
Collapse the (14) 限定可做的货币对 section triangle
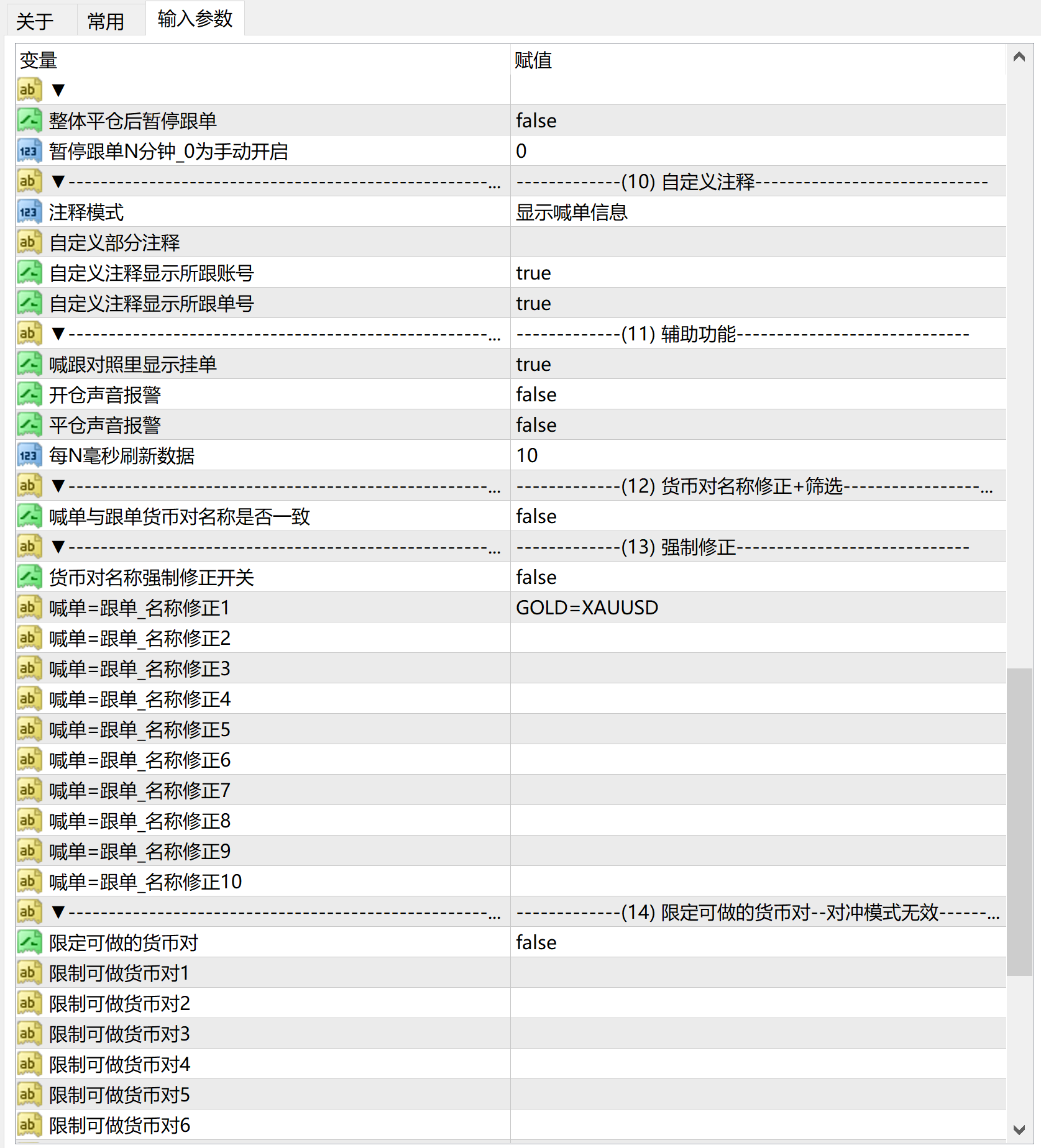(58, 912)
